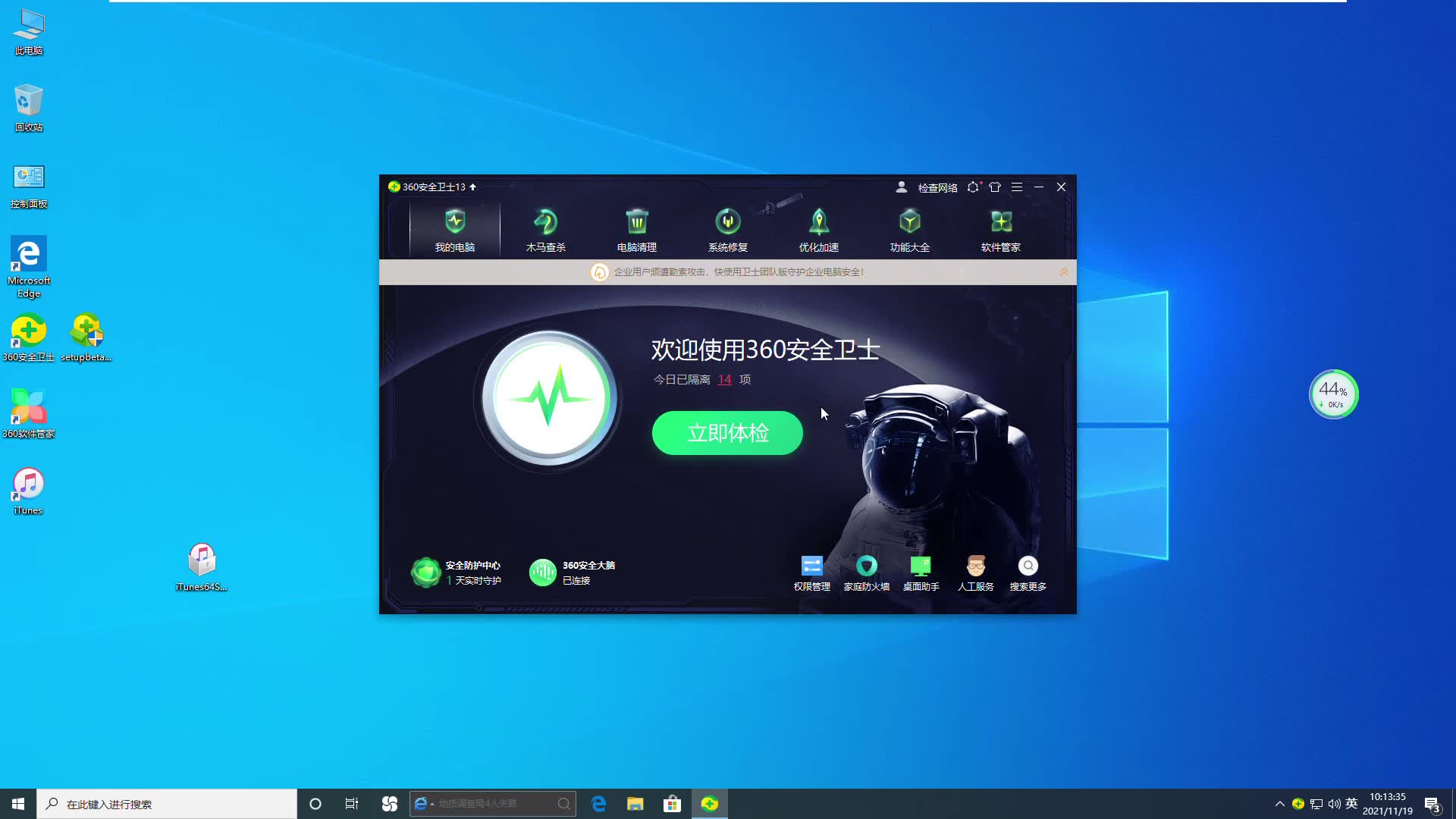Screen dimensions: 1456x819
Task: Open quarantined items count 14
Action: 724,379
